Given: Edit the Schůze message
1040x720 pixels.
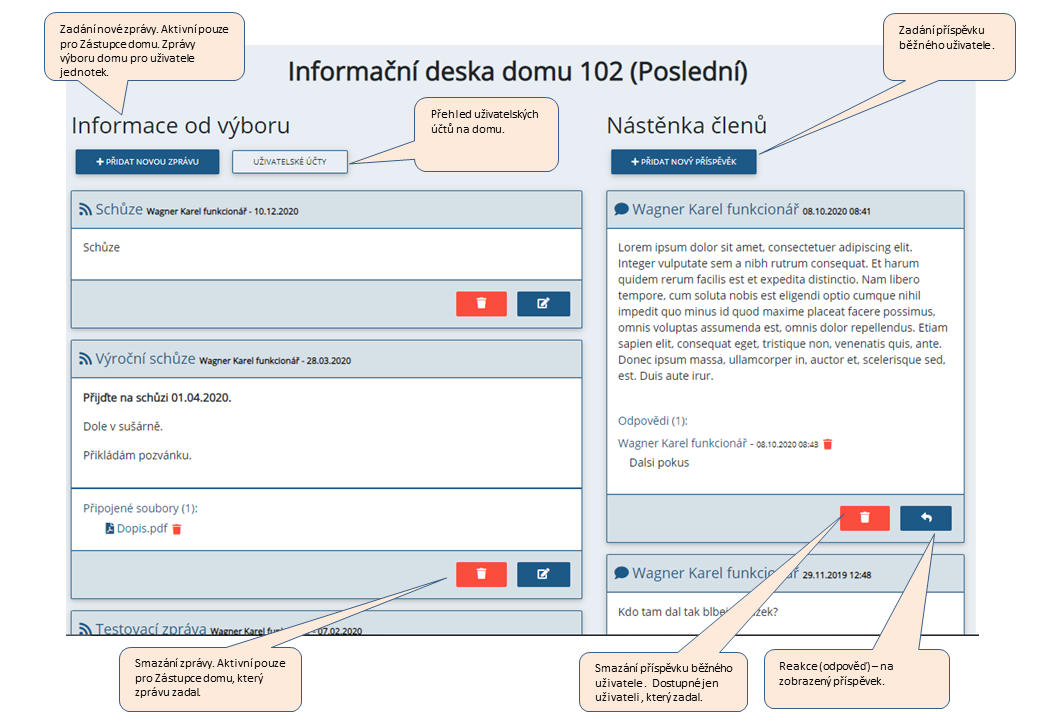Looking at the screenshot, I should tap(543, 304).
